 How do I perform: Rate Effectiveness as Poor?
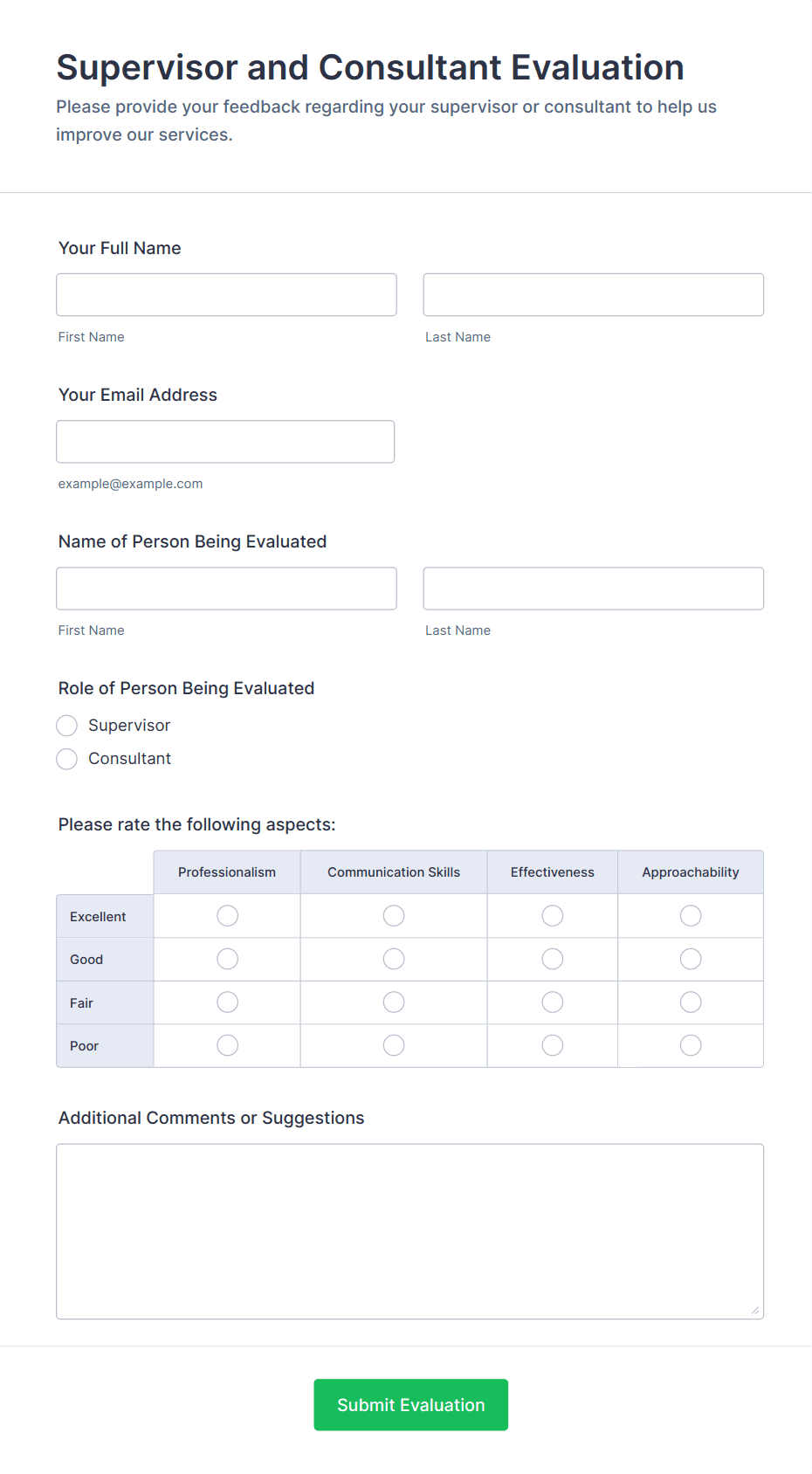[x=552, y=1044]
